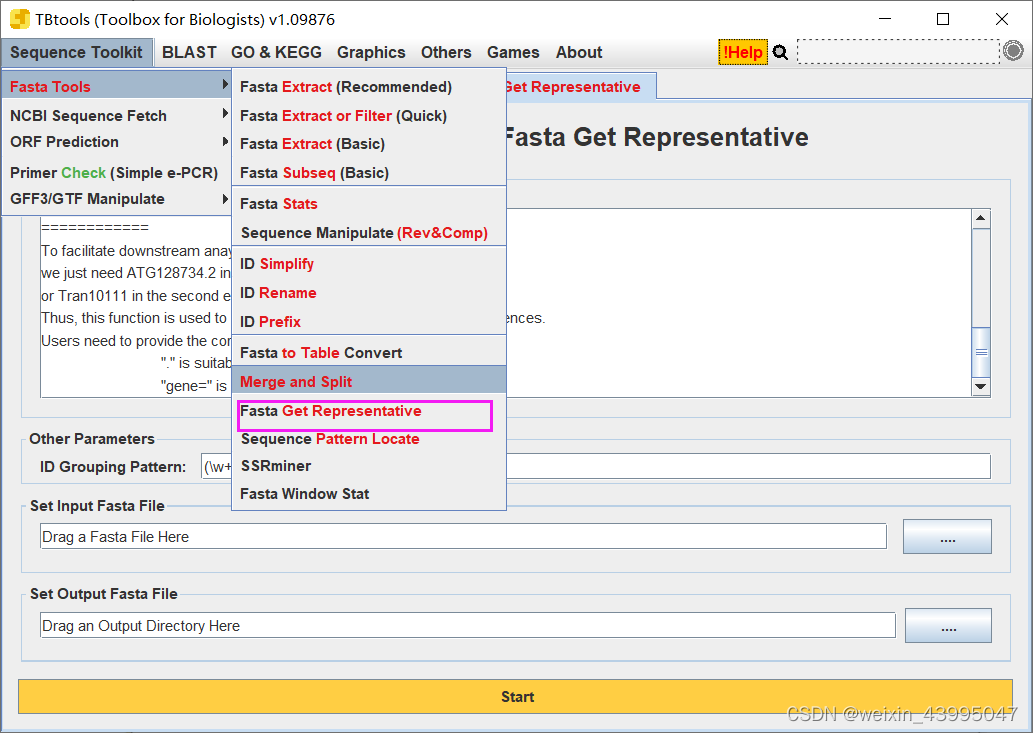The height and width of the screenshot is (733, 1033).
Task: Maximize the TBtools window
Action: tap(943, 19)
